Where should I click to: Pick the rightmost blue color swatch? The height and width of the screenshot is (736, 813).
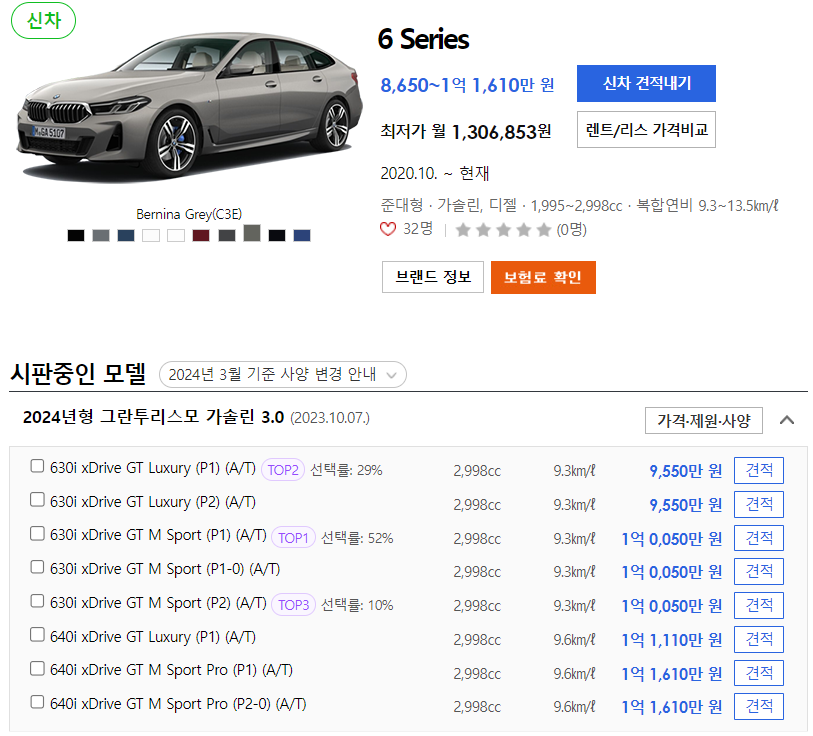302,235
